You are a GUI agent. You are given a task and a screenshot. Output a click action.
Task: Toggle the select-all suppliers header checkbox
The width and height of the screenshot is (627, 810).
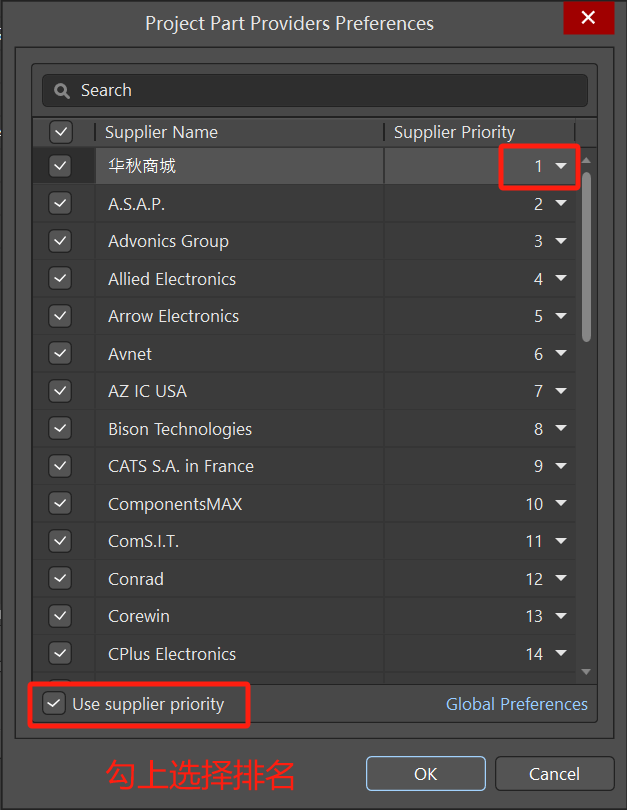(x=61, y=132)
